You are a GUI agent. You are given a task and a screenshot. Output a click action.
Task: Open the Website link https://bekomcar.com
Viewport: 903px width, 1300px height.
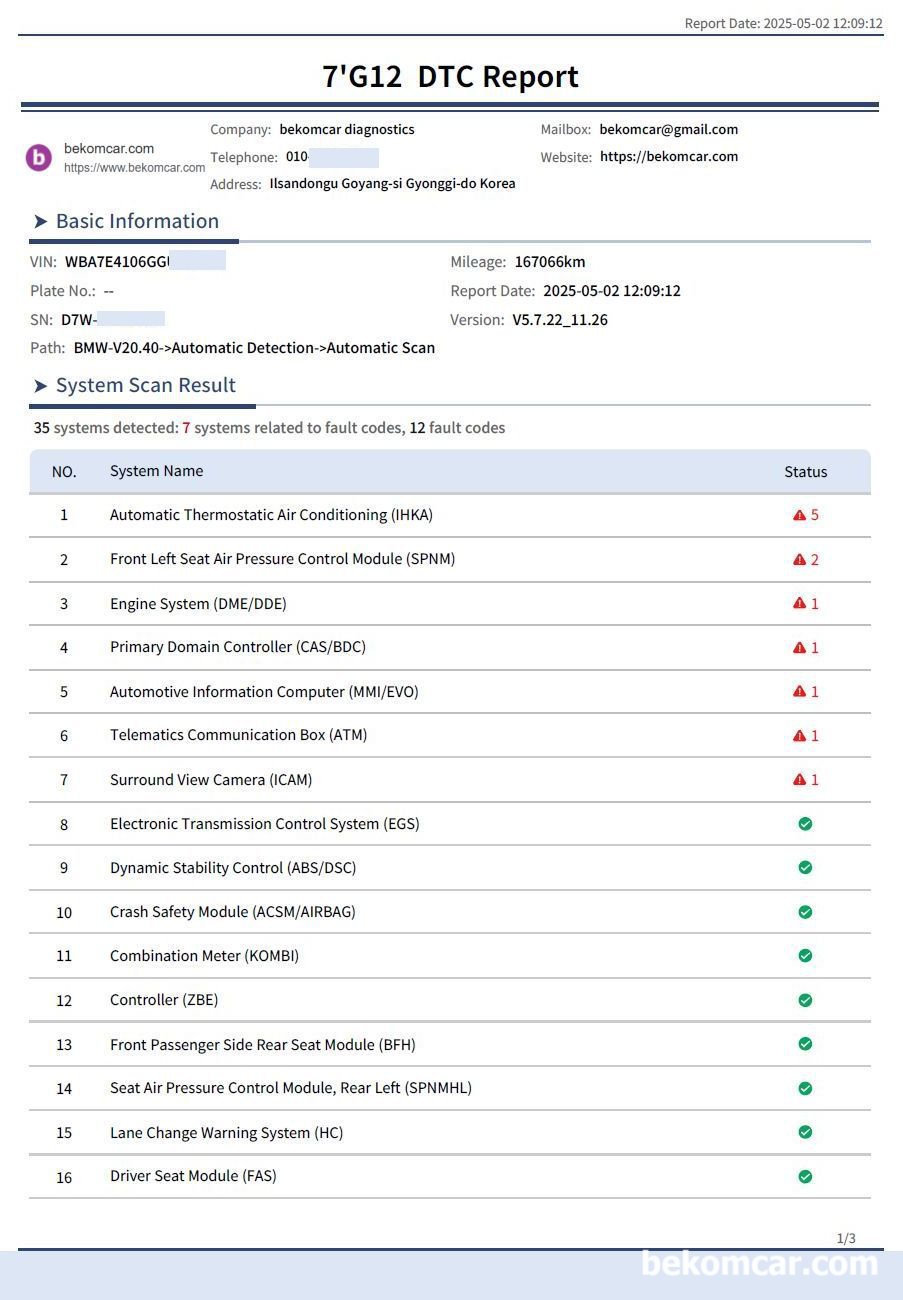pos(669,157)
